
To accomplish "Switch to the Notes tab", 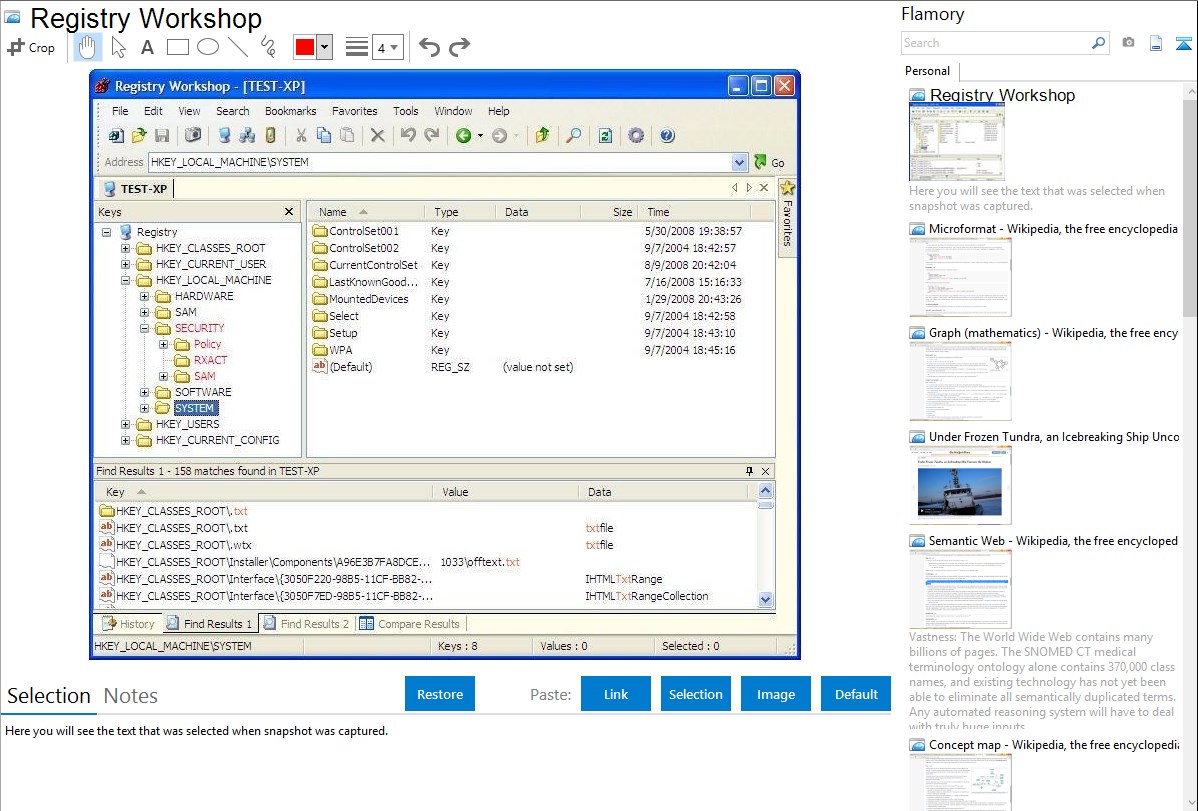I will (x=131, y=696).
